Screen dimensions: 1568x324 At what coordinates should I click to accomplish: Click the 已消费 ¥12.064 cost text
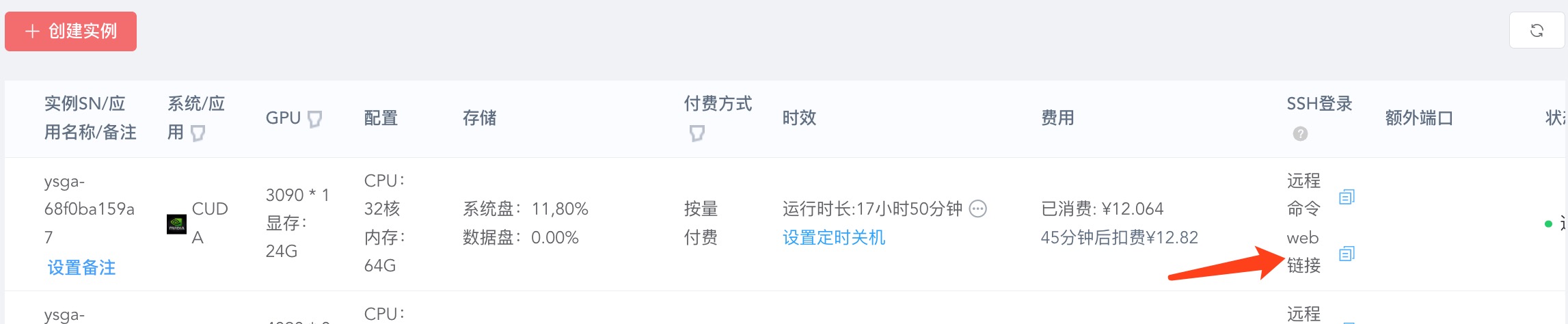(1101, 208)
